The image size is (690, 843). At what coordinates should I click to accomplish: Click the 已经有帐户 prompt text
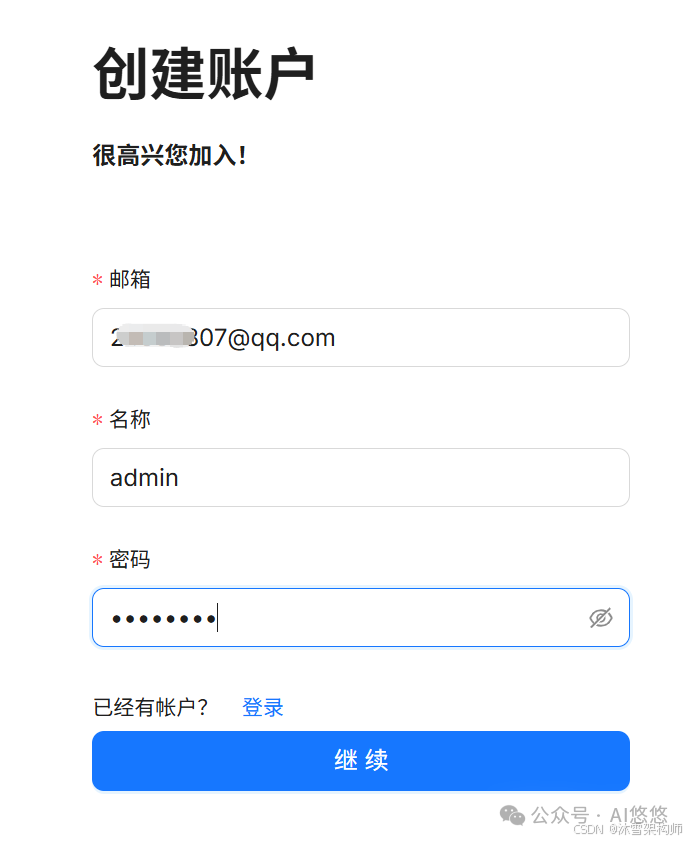150,707
